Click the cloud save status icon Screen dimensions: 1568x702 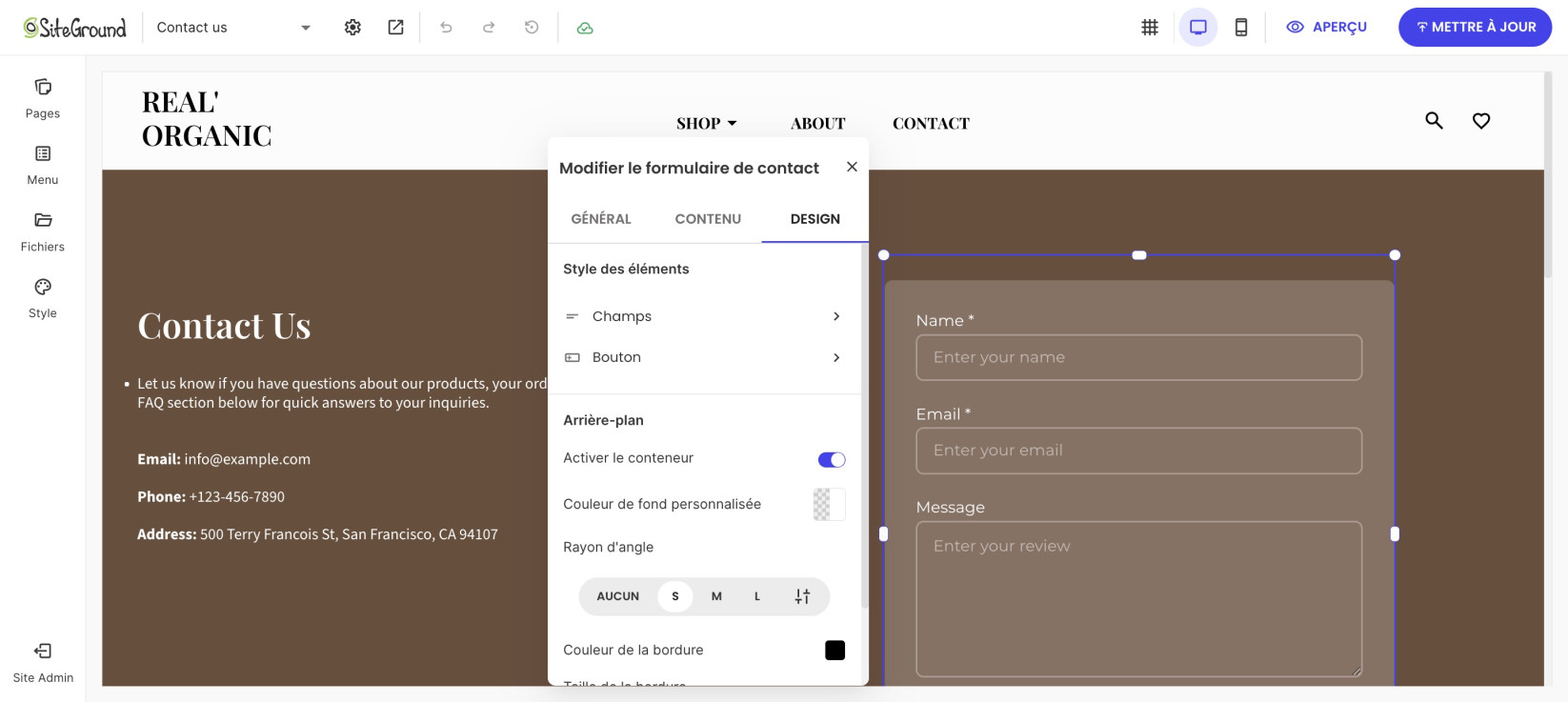click(x=585, y=28)
